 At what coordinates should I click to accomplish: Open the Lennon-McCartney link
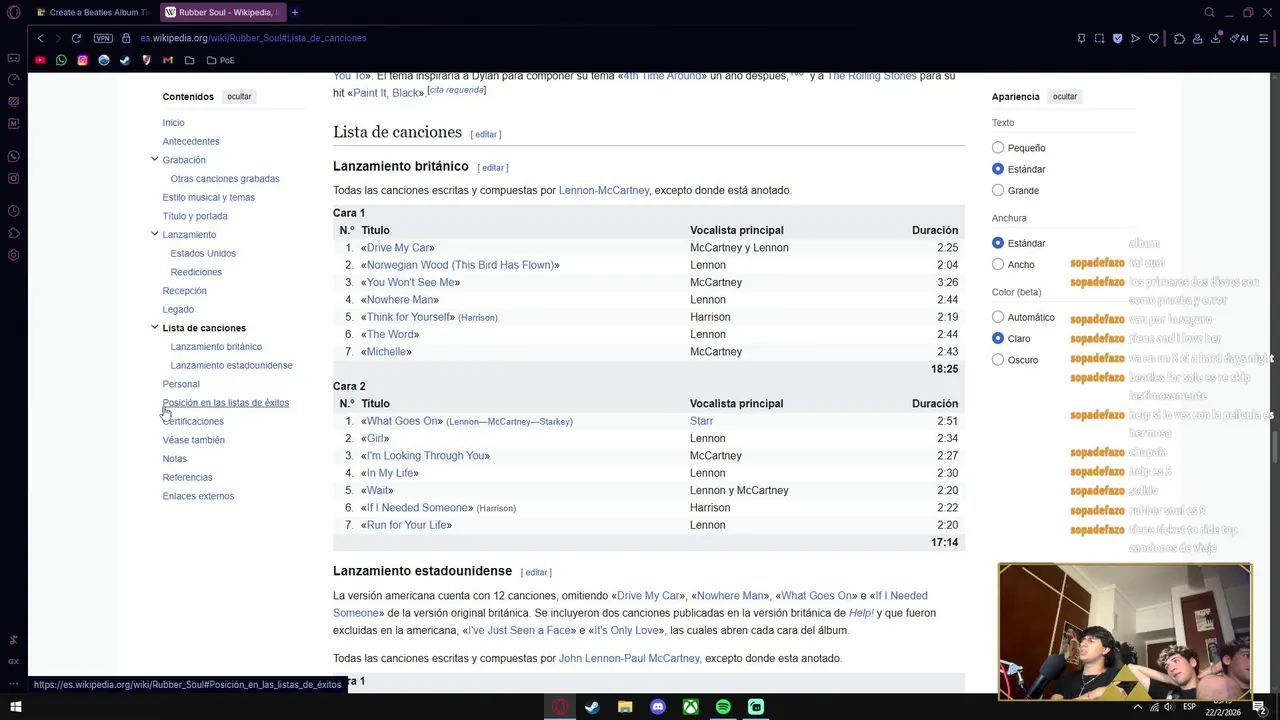pos(604,190)
